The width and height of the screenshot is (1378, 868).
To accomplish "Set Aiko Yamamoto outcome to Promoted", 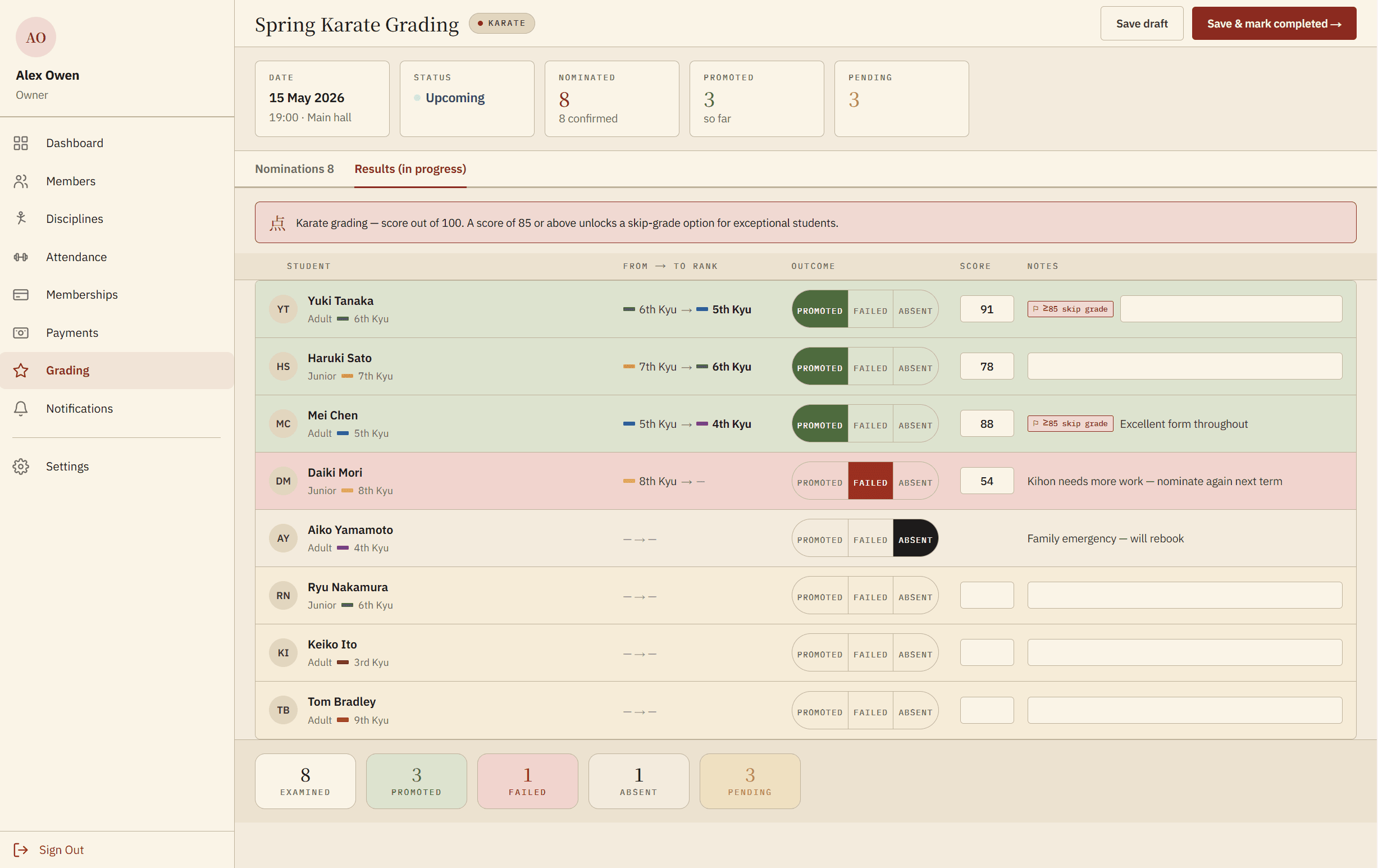I will [x=819, y=538].
